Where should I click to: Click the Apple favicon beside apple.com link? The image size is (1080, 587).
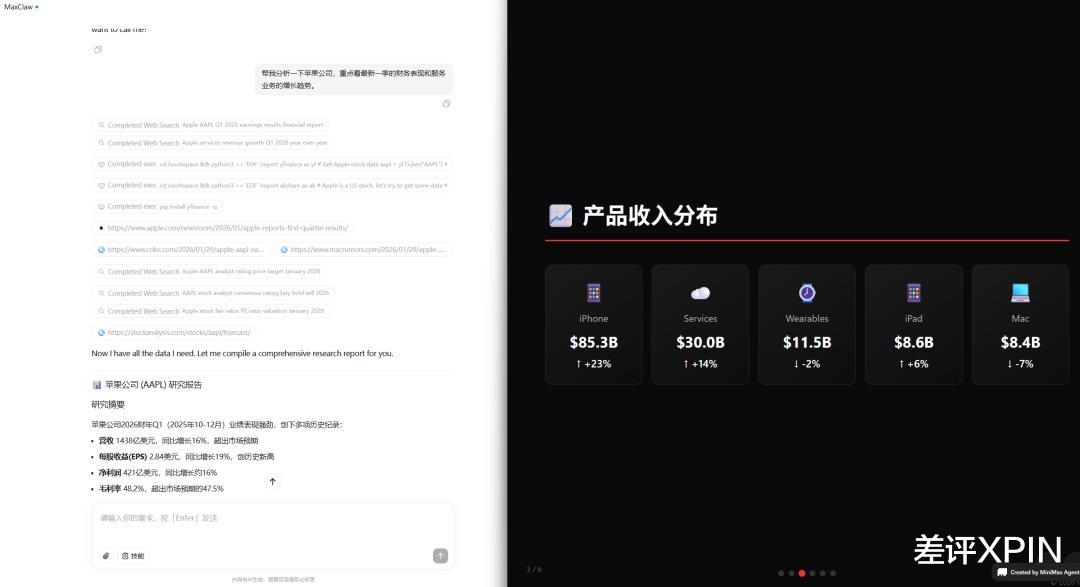point(101,227)
